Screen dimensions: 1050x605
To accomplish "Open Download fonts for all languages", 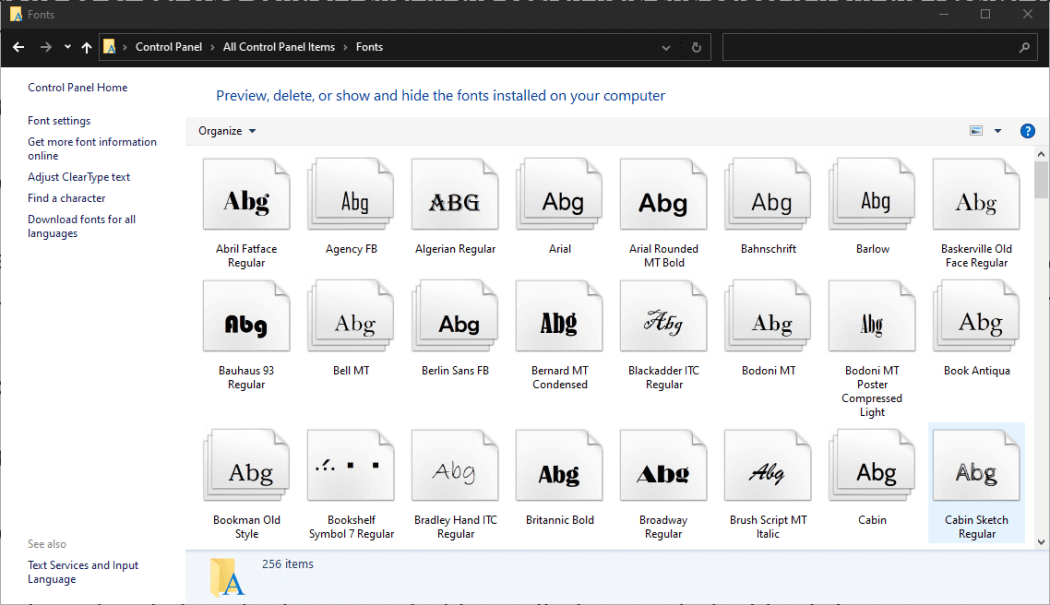I will tap(81, 226).
